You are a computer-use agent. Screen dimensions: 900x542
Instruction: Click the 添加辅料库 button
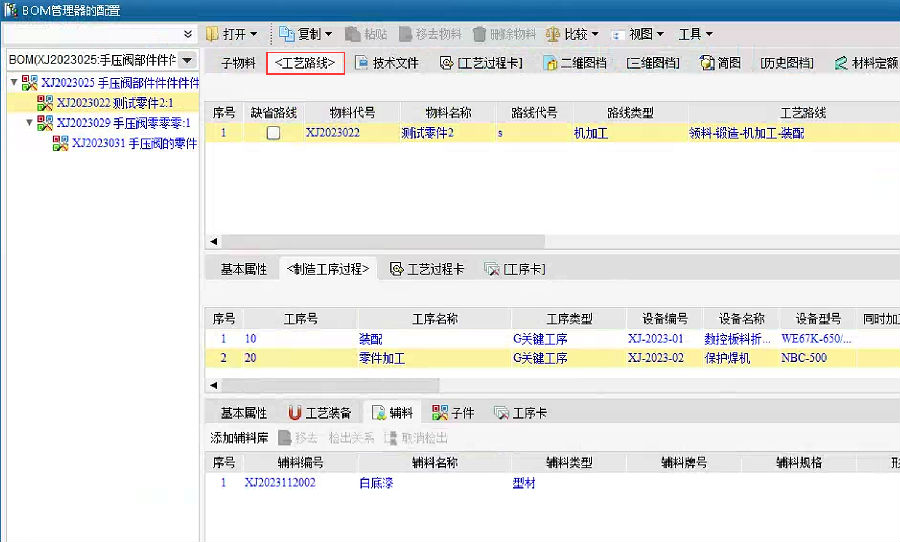click(239, 439)
